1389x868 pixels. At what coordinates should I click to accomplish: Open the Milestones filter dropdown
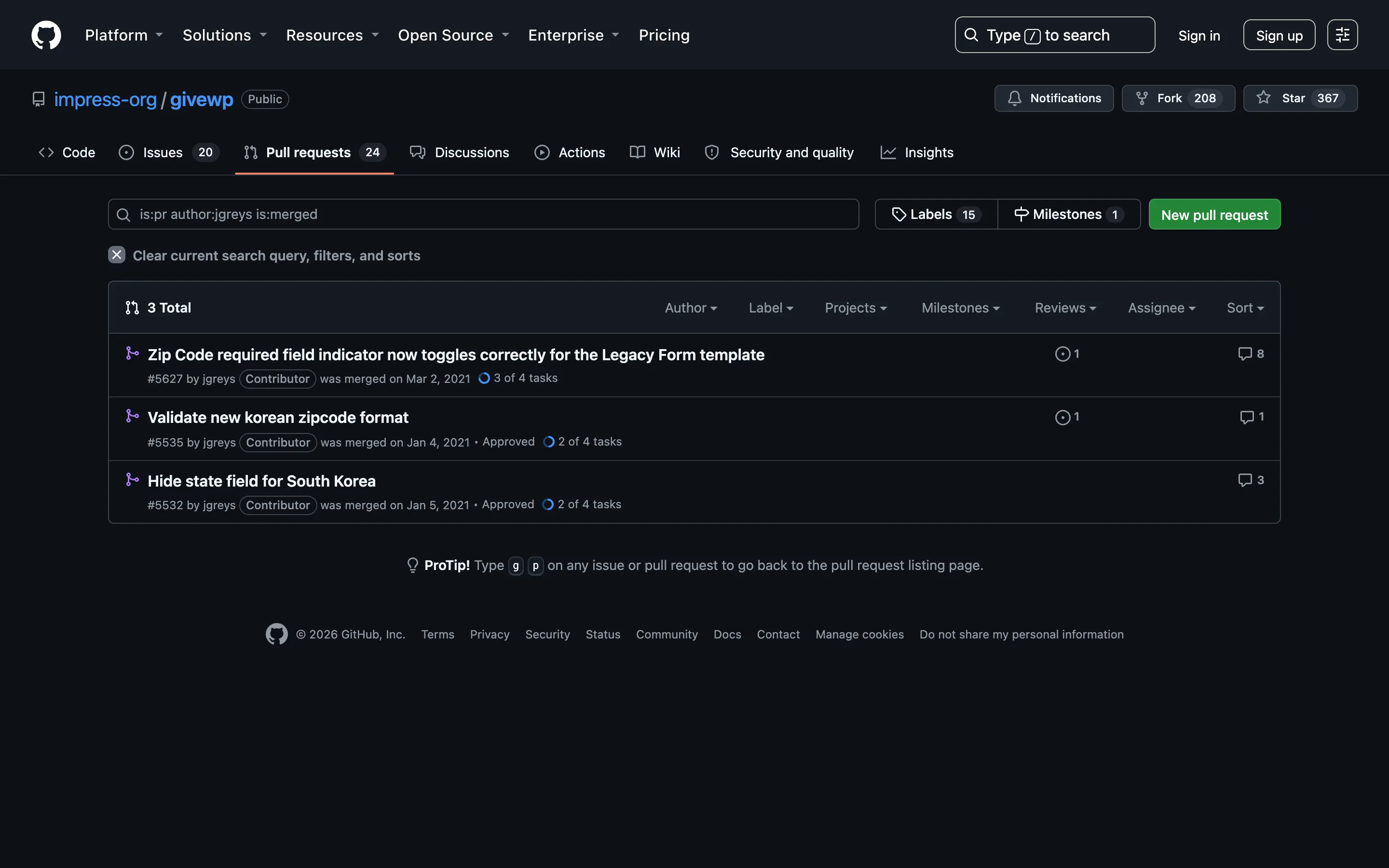pos(961,308)
